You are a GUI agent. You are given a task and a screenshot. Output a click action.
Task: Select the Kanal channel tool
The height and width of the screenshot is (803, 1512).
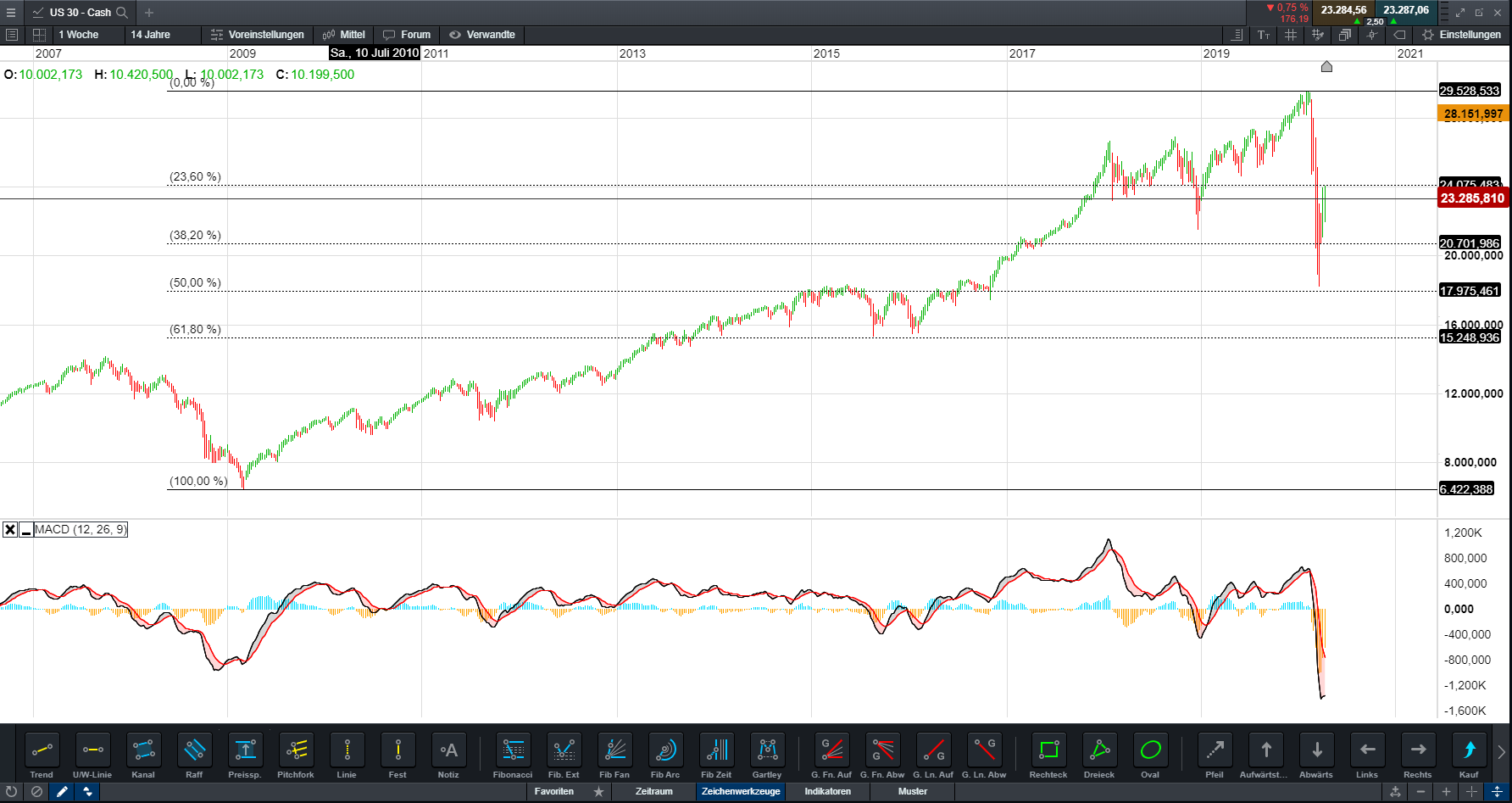click(x=143, y=751)
